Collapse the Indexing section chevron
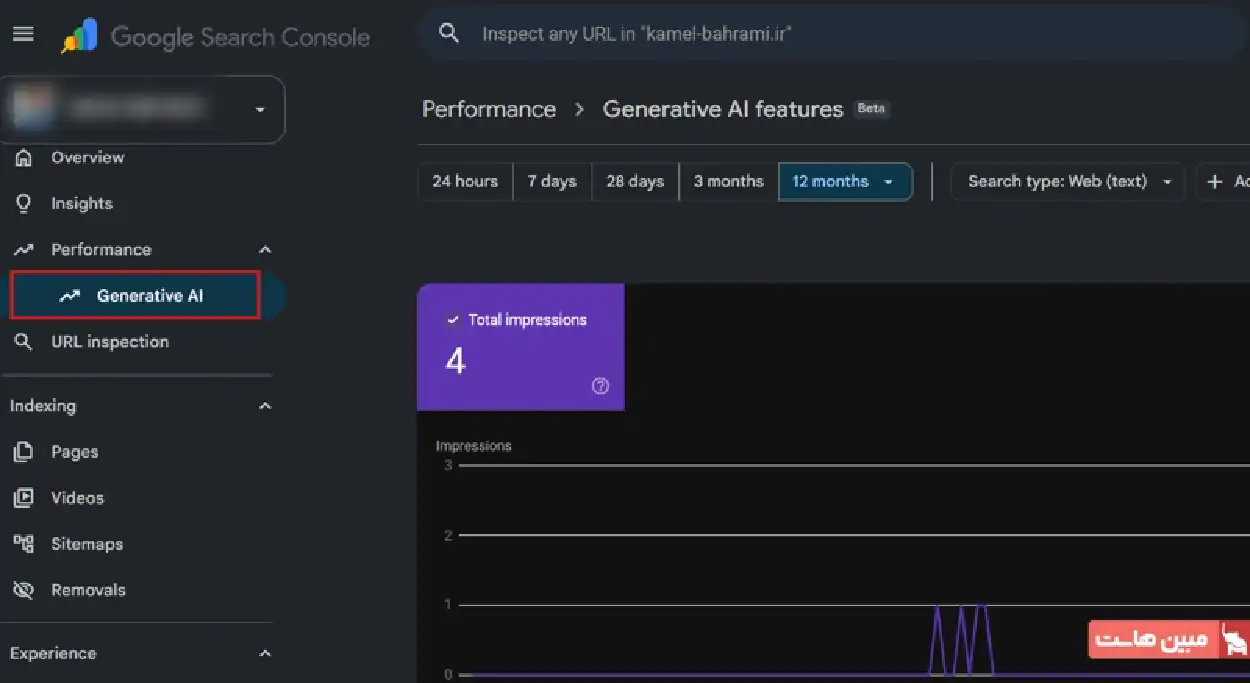The image size is (1250, 683). (265, 406)
